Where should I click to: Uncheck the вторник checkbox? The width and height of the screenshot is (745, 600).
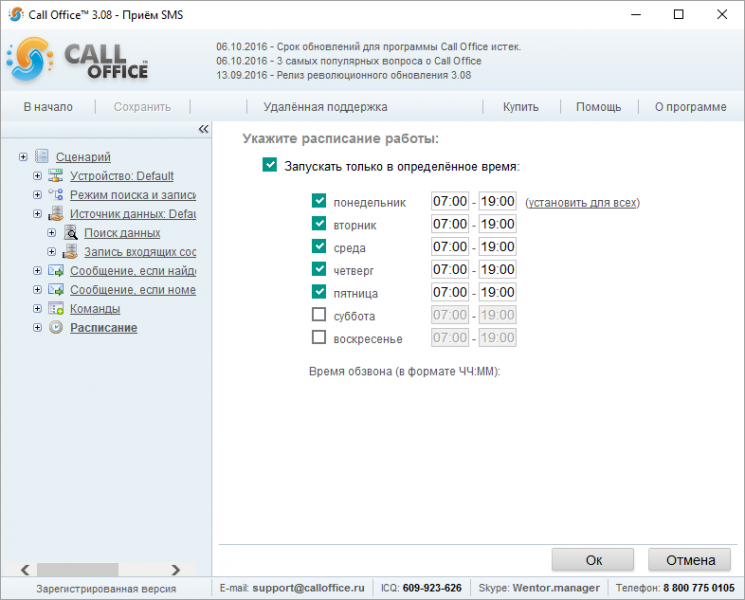319,223
